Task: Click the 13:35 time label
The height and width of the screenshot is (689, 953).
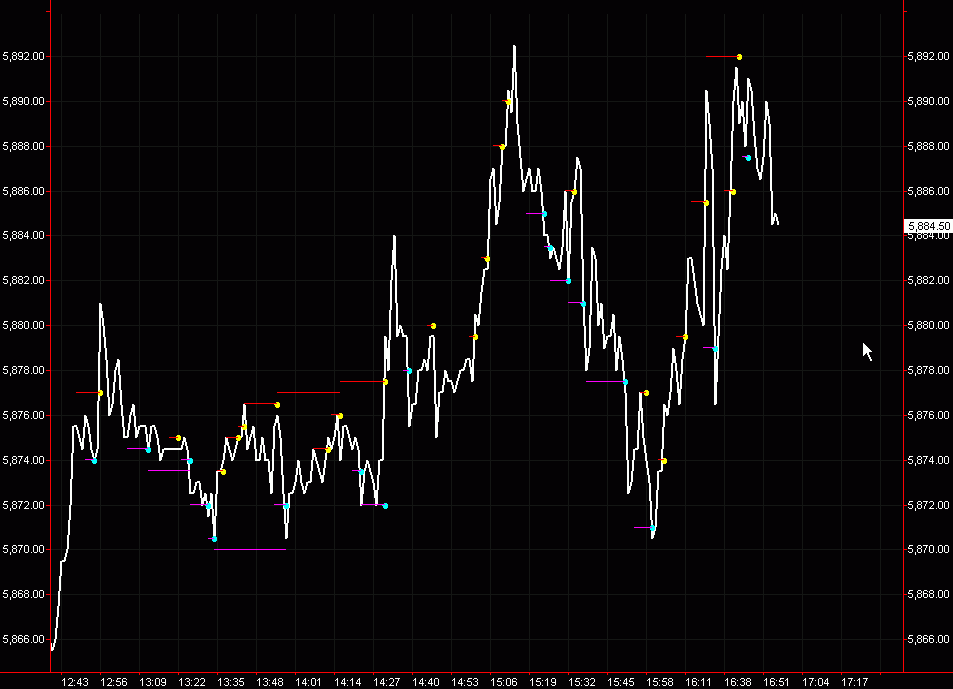Action: (x=230, y=682)
